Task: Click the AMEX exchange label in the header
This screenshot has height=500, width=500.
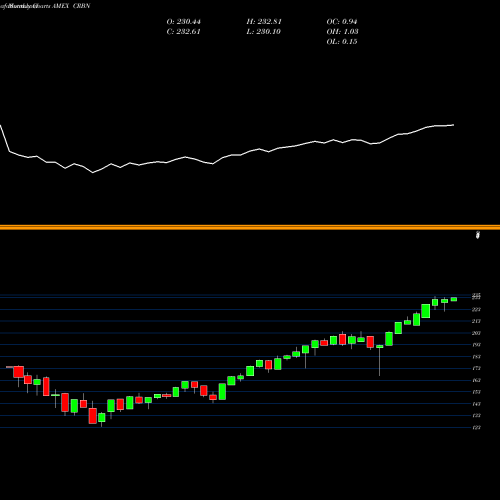Action: (x=60, y=6)
